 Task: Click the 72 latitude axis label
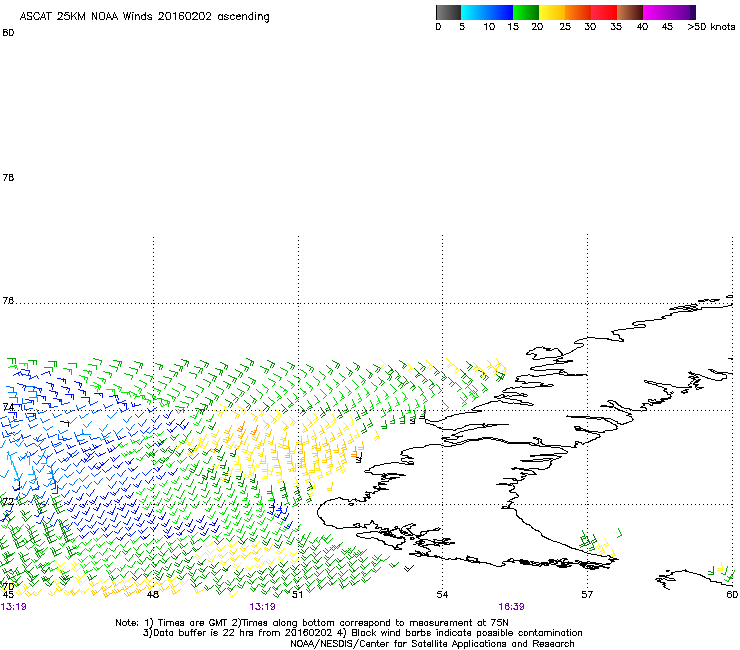pyautogui.click(x=8, y=501)
